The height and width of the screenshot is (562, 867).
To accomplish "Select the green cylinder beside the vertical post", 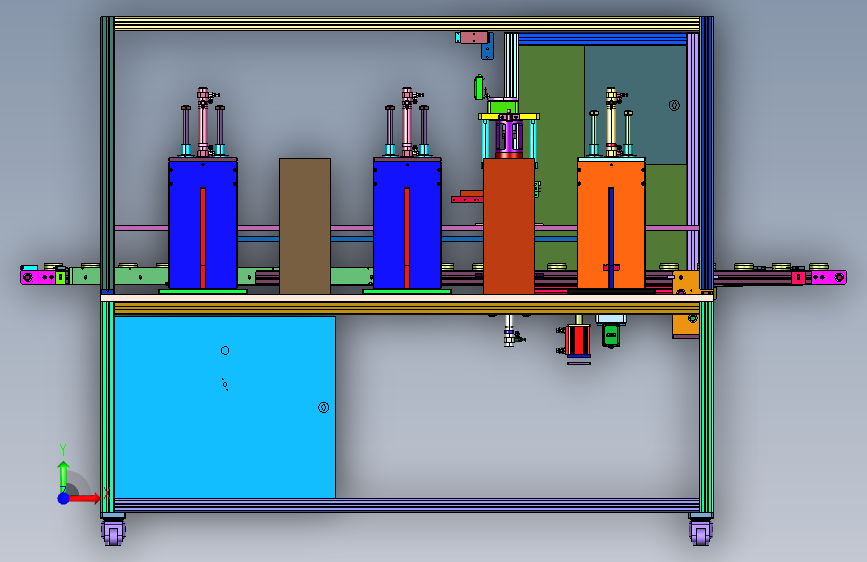I will [479, 87].
